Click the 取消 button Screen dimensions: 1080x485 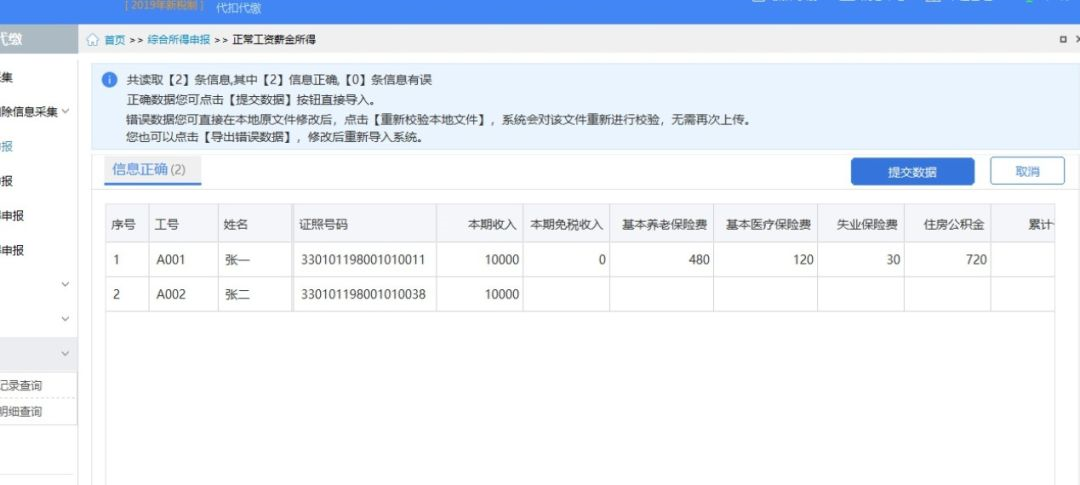tap(1027, 171)
